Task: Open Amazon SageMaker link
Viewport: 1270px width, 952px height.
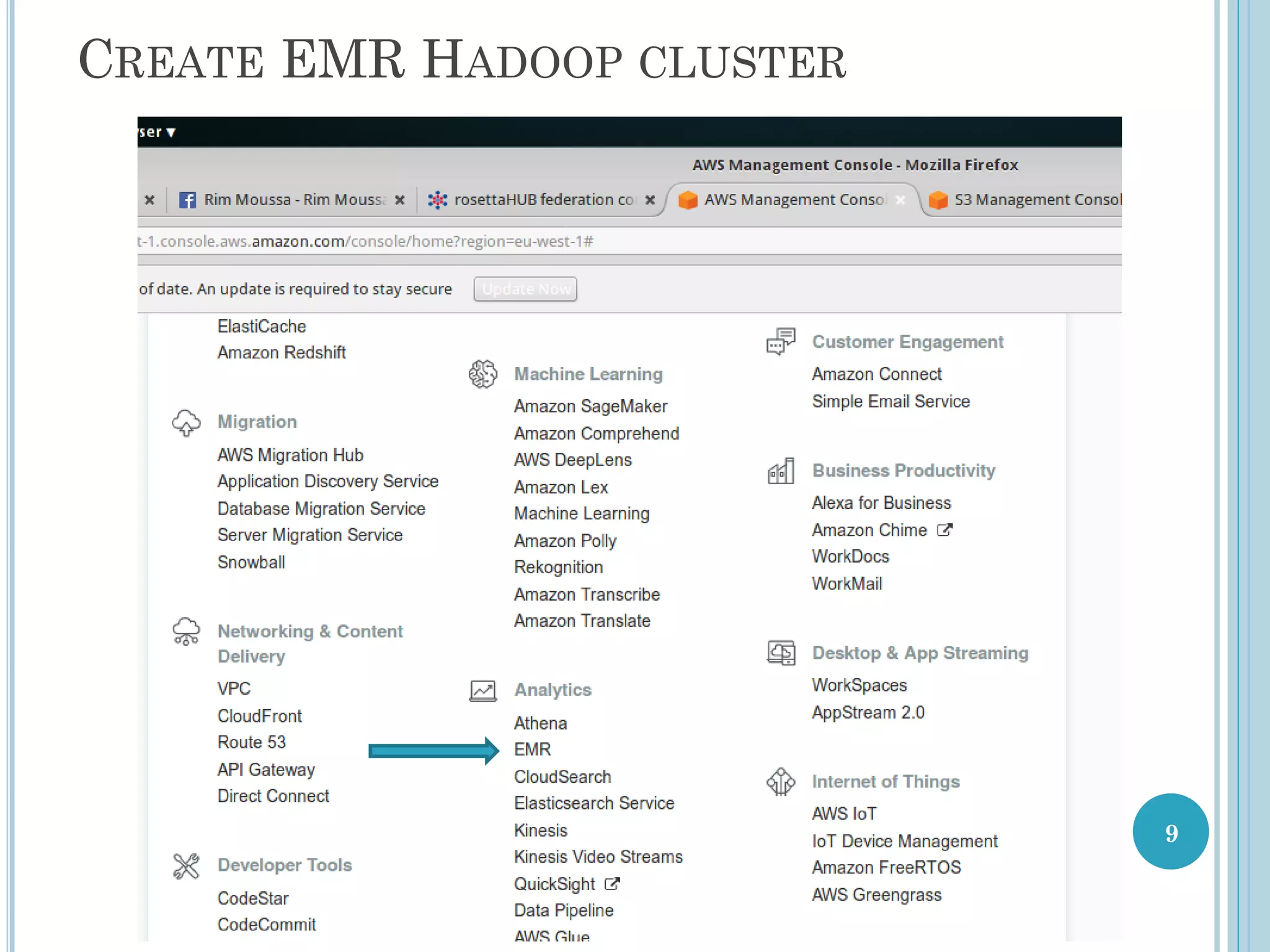Action: [x=590, y=407]
